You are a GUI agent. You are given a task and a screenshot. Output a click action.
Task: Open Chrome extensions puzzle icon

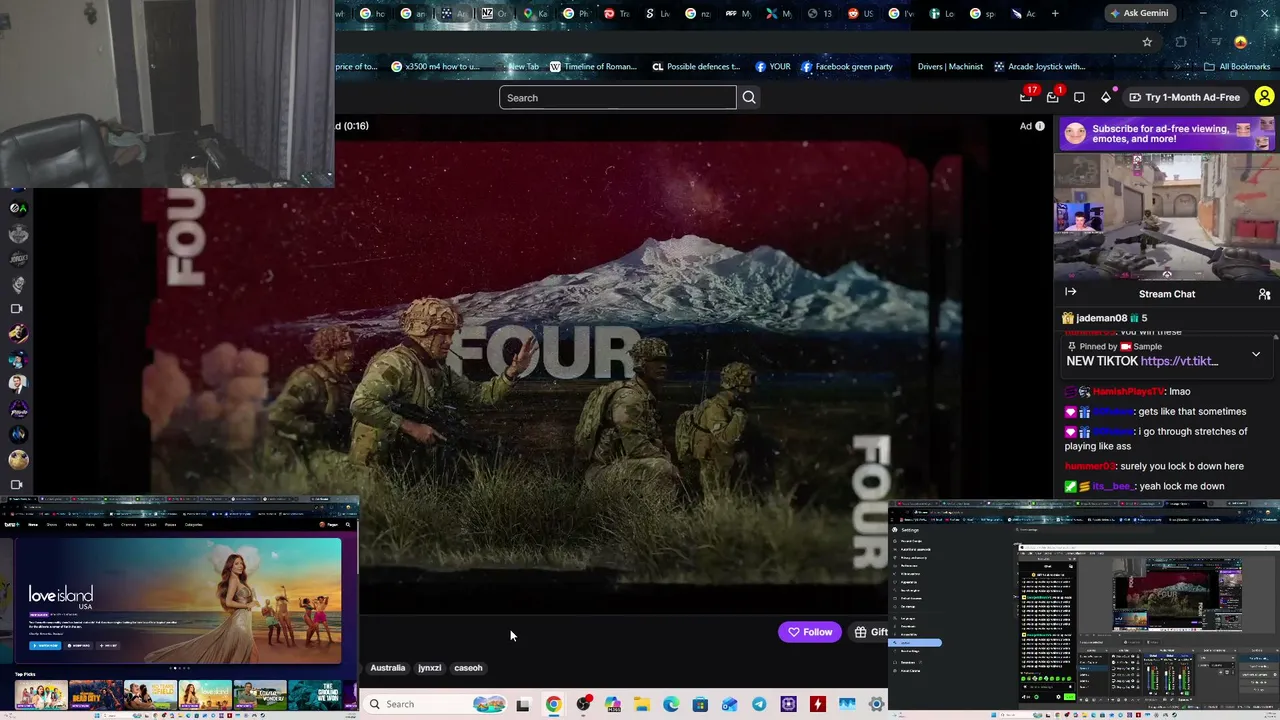[1181, 42]
